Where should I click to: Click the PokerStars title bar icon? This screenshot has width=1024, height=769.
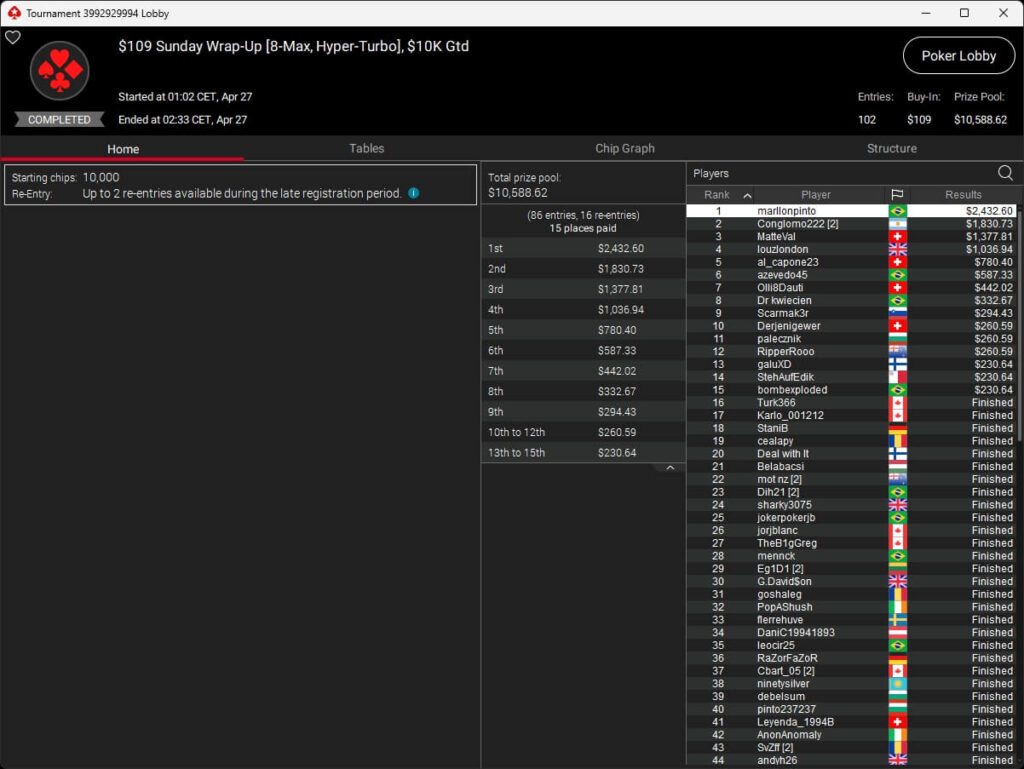coord(13,13)
